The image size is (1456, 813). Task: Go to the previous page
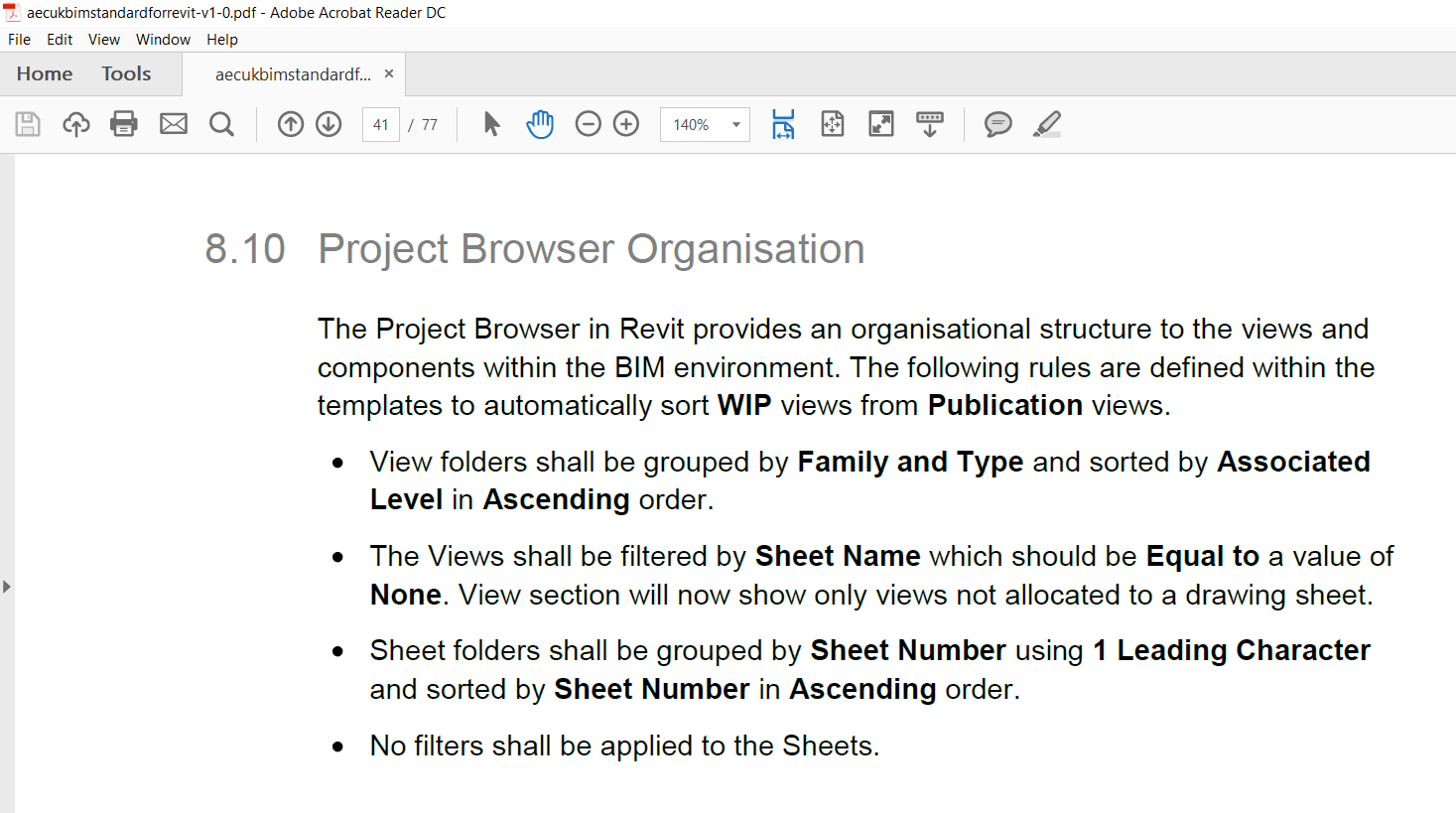[290, 124]
